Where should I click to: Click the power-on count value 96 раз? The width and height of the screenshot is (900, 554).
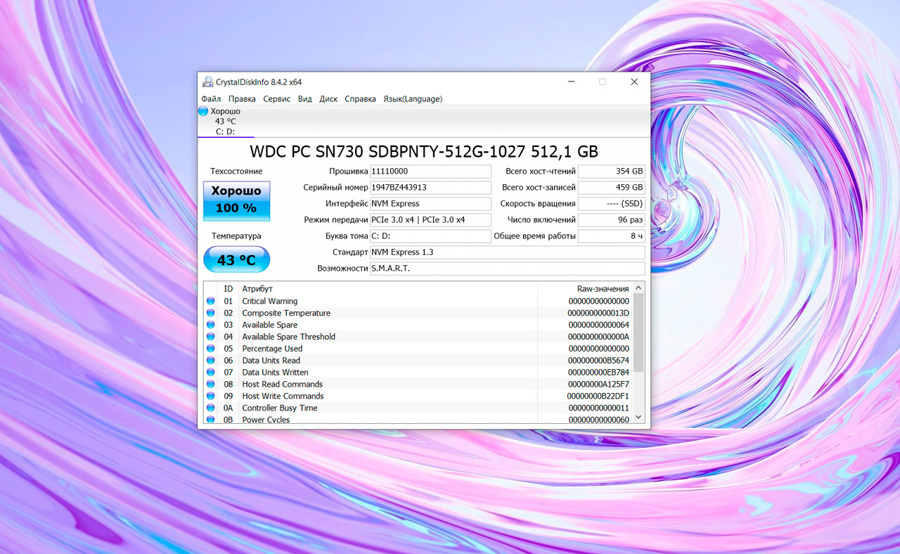coord(611,219)
